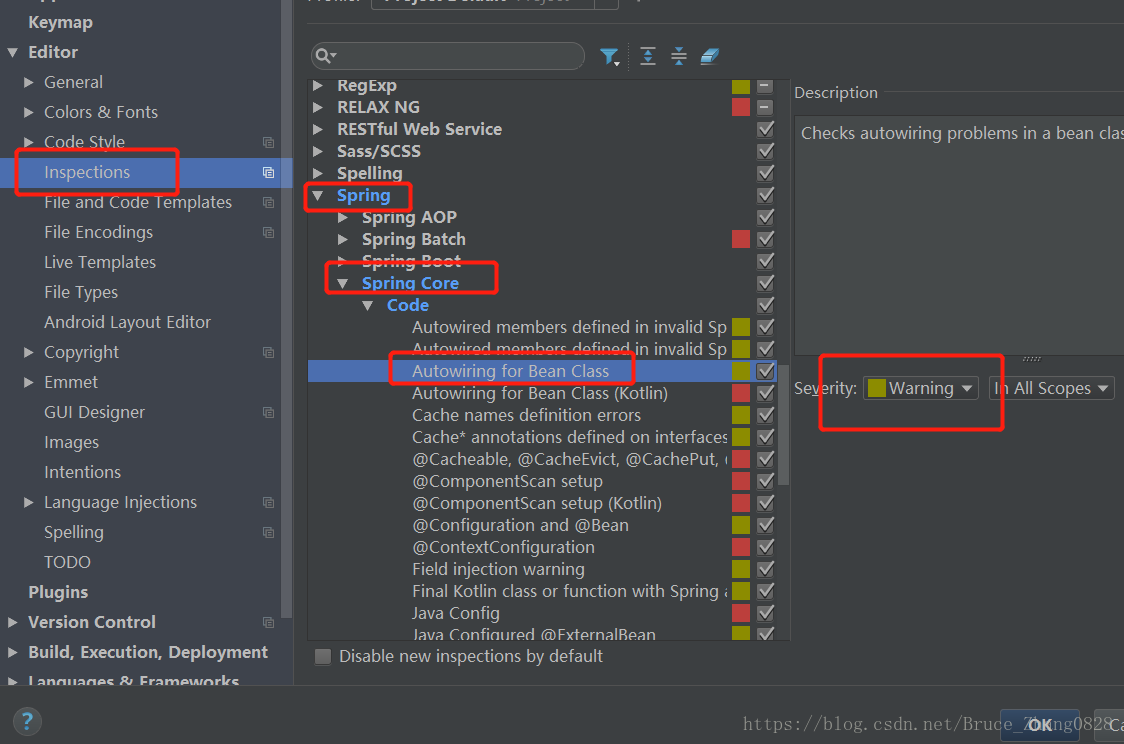Select Cache names definition errors inspection
This screenshot has height=744, width=1124.
point(526,415)
